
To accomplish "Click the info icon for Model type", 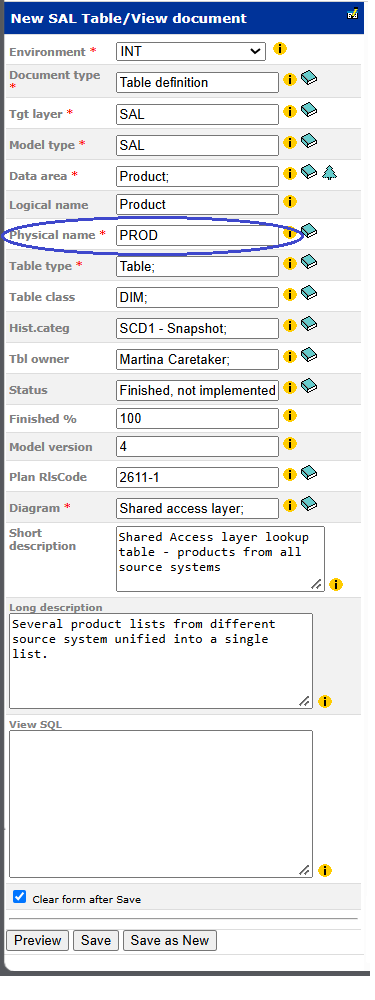I will click(x=290, y=142).
